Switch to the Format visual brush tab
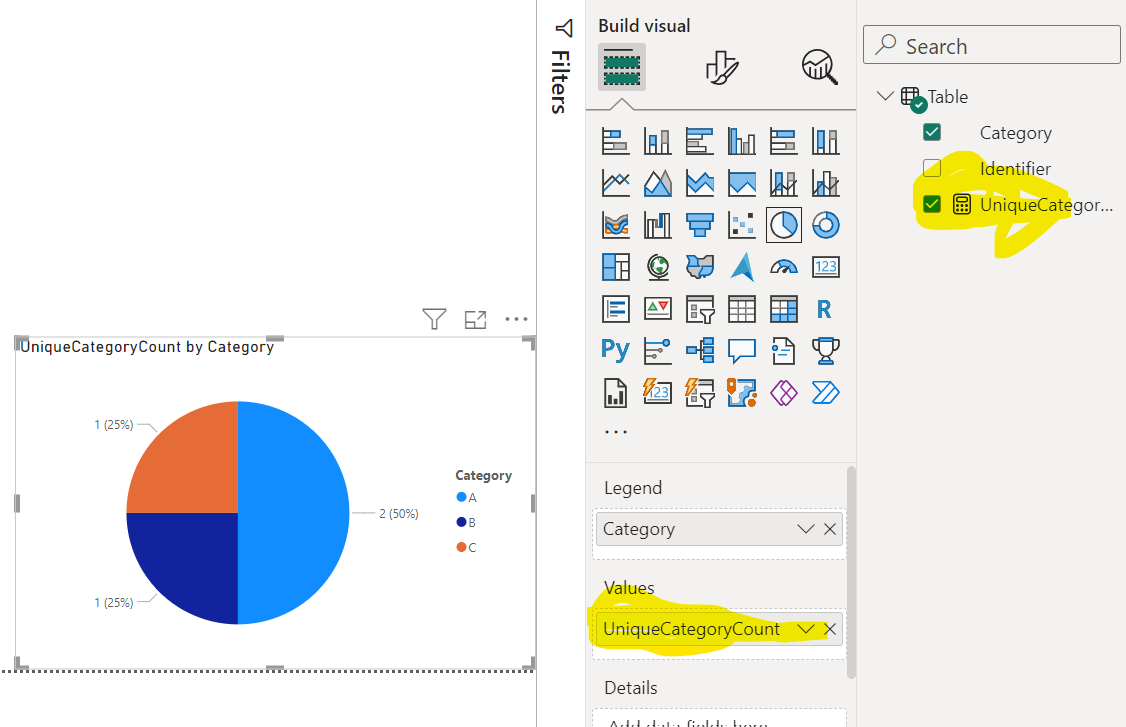The width and height of the screenshot is (1126, 727). pyautogui.click(x=721, y=68)
